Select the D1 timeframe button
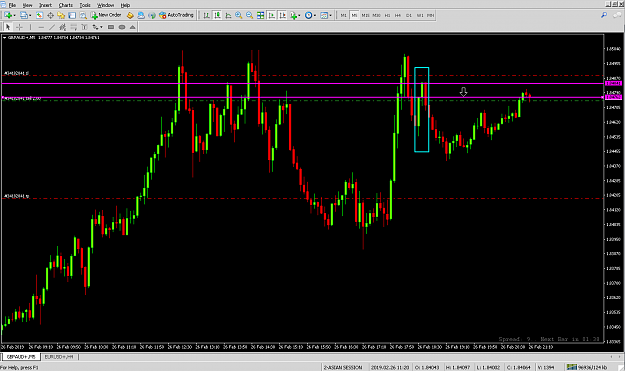625x371 pixels. coord(409,15)
